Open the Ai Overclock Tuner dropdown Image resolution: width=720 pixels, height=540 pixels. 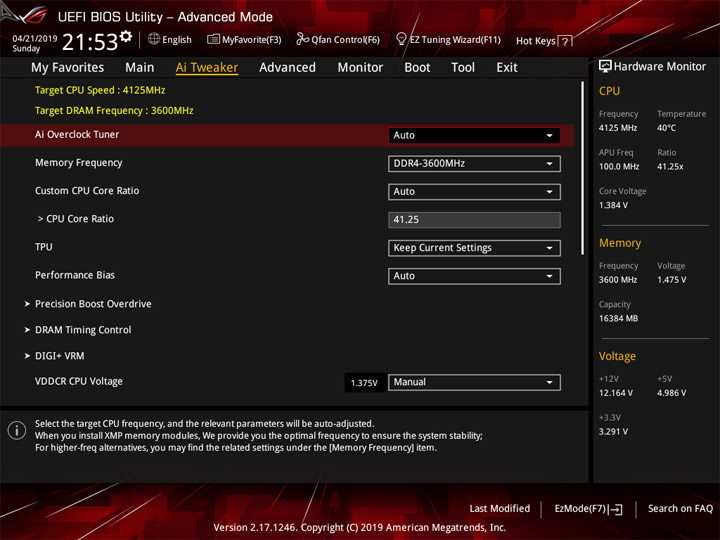point(474,135)
